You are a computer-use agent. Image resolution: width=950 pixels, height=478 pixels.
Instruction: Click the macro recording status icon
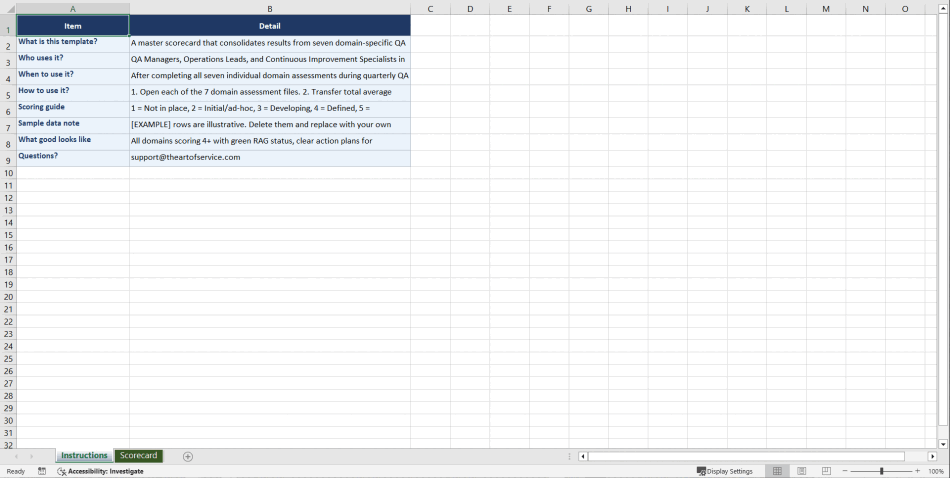click(42, 471)
